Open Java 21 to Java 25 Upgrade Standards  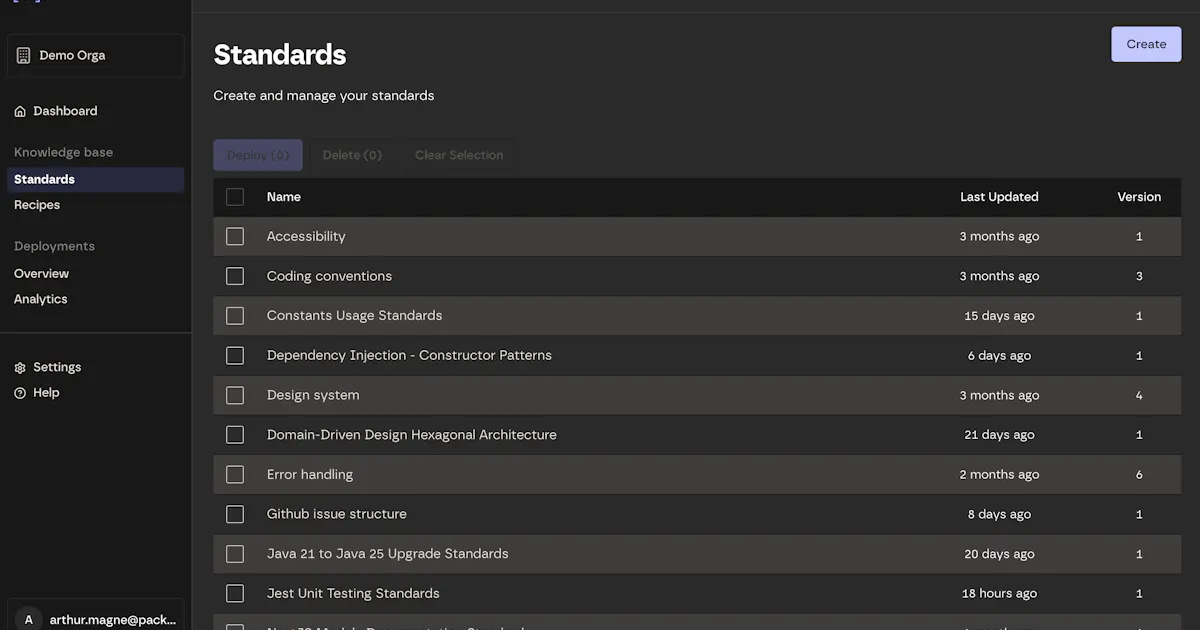(x=388, y=553)
